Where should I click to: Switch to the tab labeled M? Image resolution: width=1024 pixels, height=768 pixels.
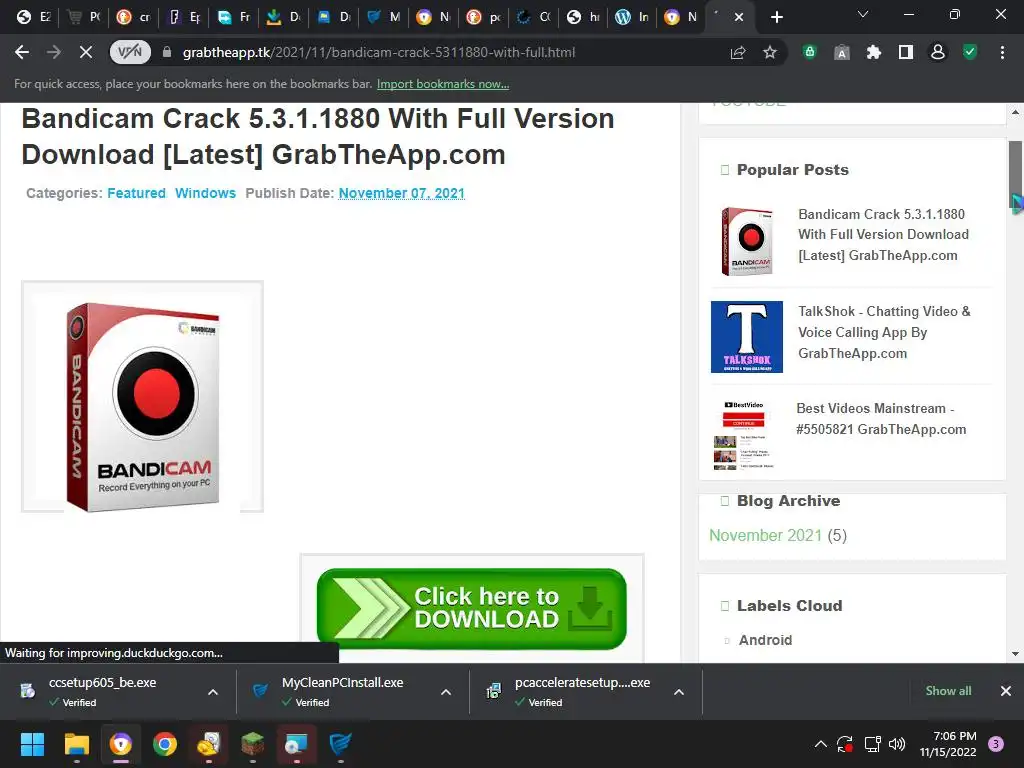[384, 18]
